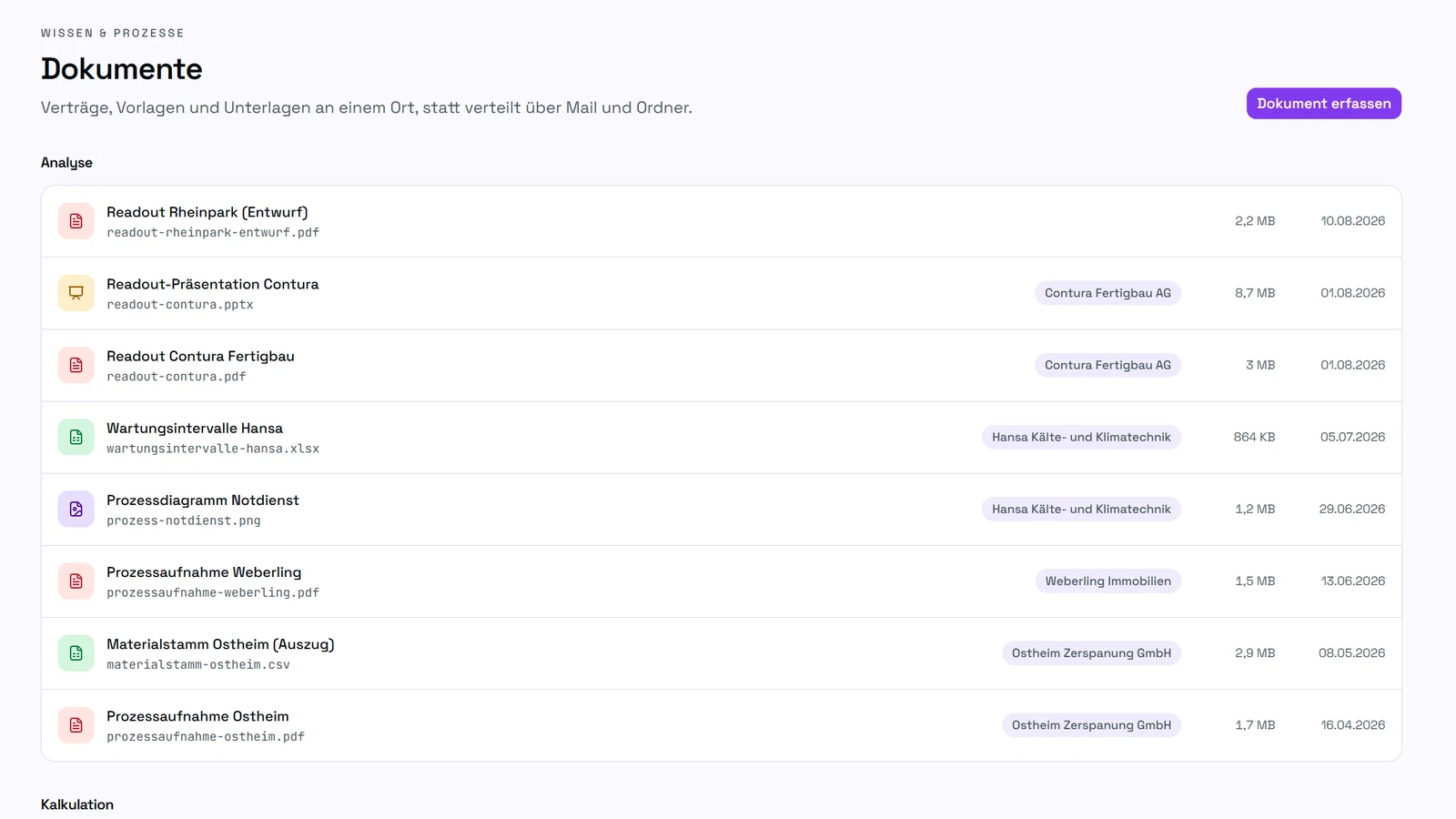
Task: Click the presentation icon for Readout-Präsentation Contura
Action: point(76,293)
